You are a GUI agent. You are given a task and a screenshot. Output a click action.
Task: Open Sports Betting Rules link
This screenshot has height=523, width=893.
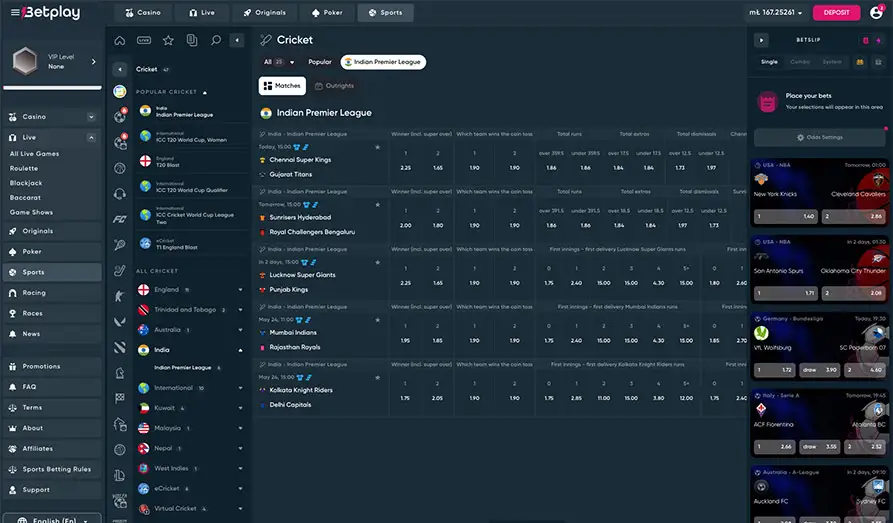52,470
